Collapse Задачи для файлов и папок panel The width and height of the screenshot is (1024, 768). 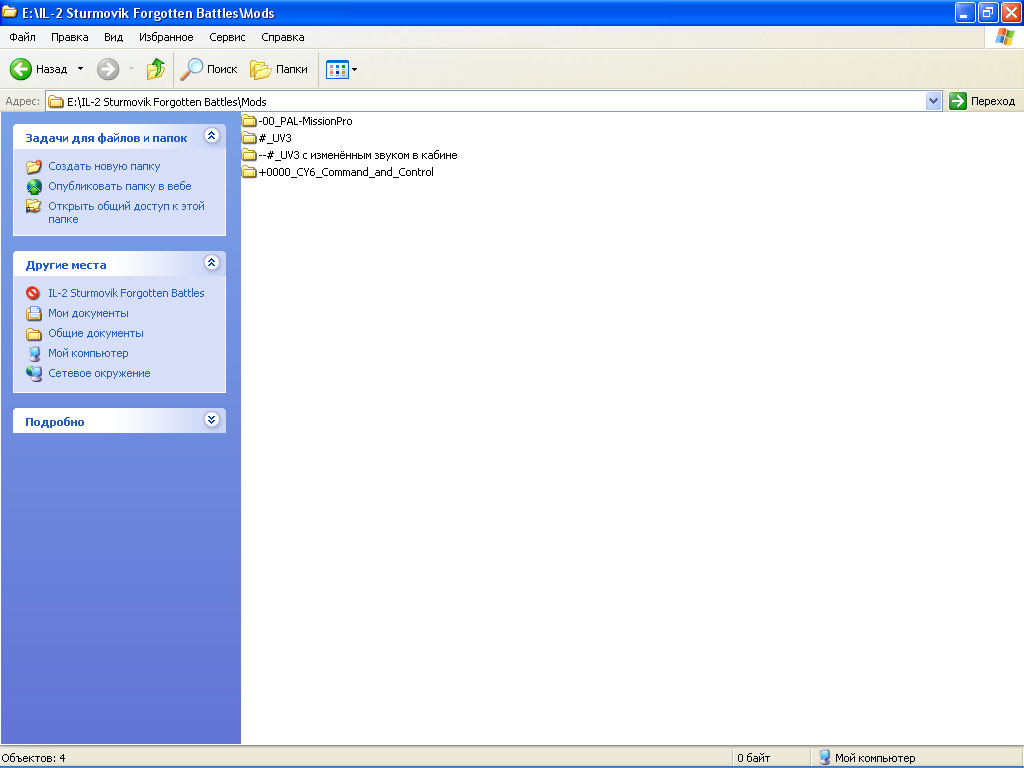(211, 136)
